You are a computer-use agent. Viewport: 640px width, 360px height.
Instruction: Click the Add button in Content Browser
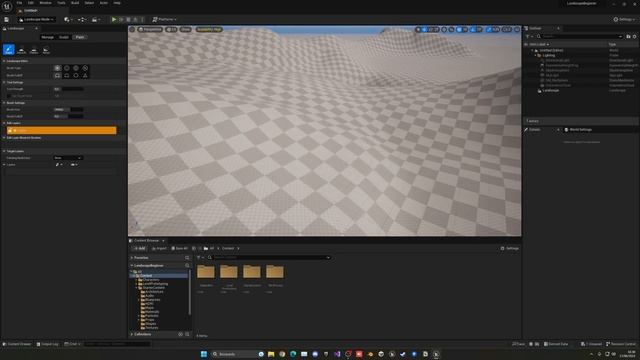pos(139,248)
